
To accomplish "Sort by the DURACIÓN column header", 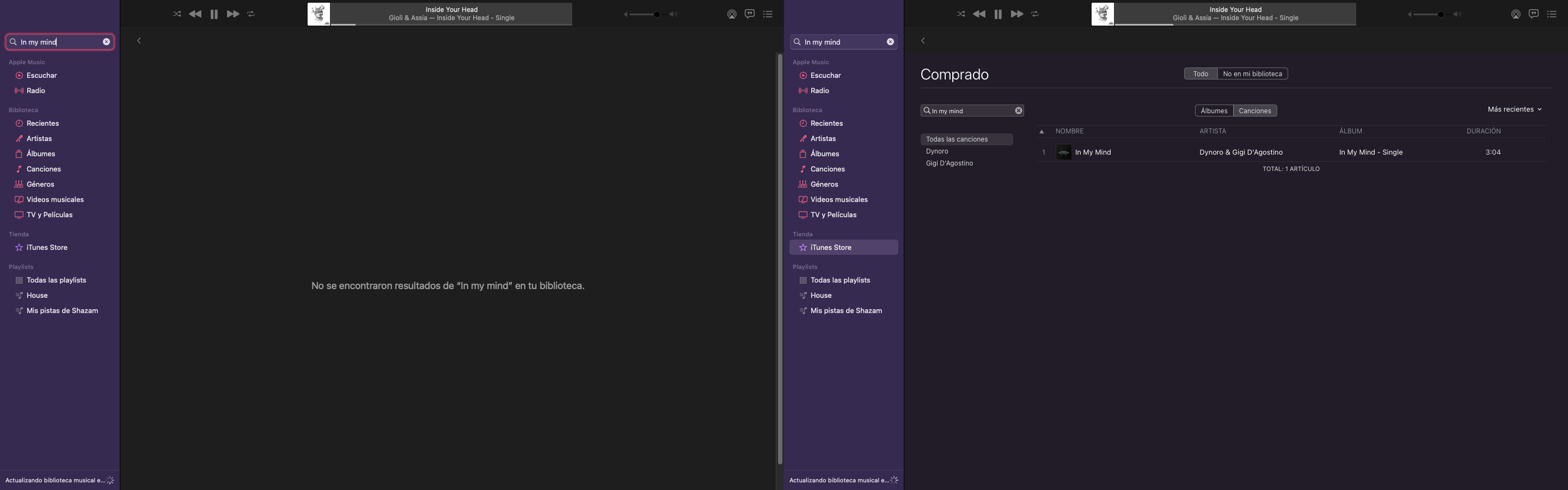I will tap(1484, 131).
